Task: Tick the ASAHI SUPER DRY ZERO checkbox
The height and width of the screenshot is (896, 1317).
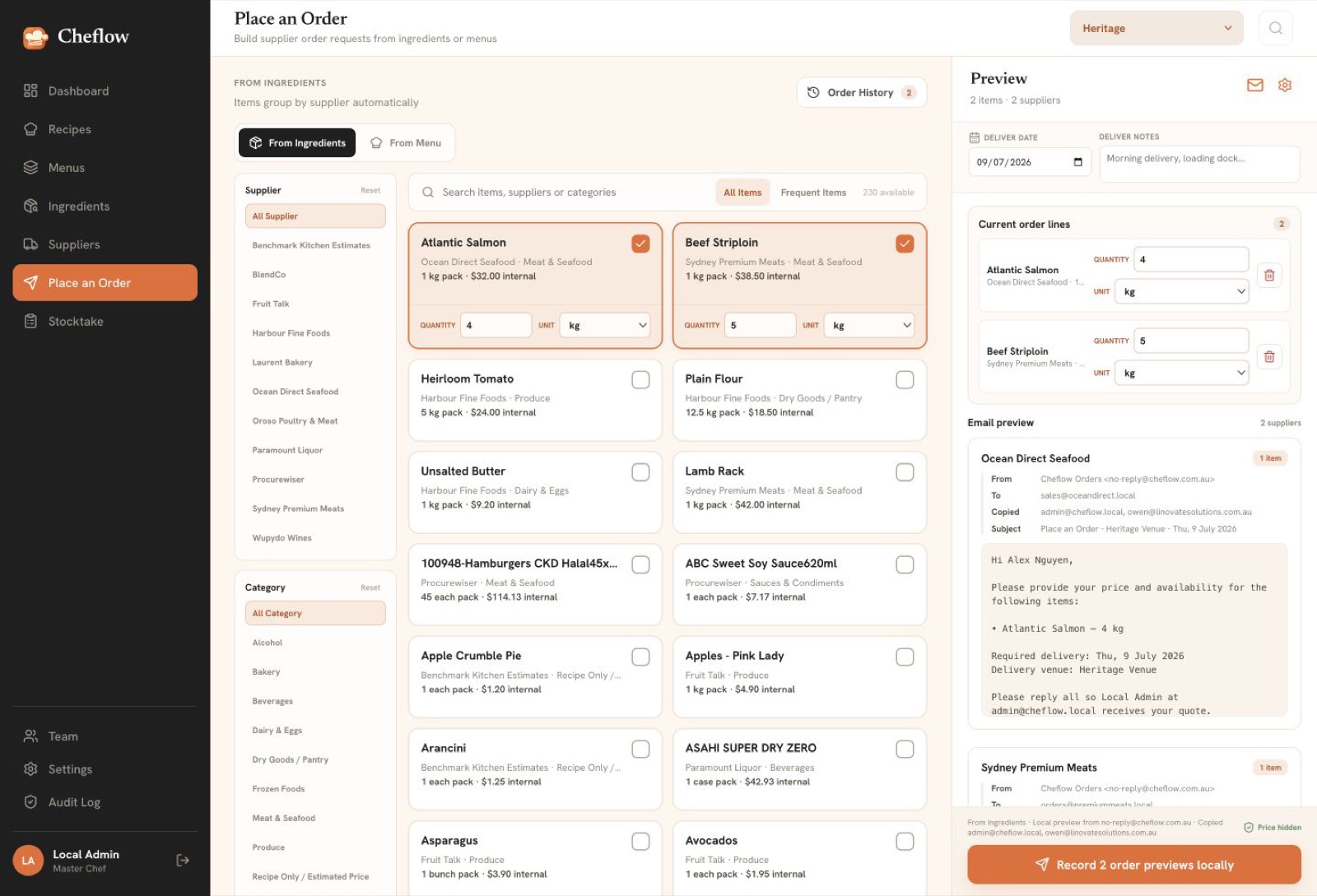Action: tap(905, 749)
